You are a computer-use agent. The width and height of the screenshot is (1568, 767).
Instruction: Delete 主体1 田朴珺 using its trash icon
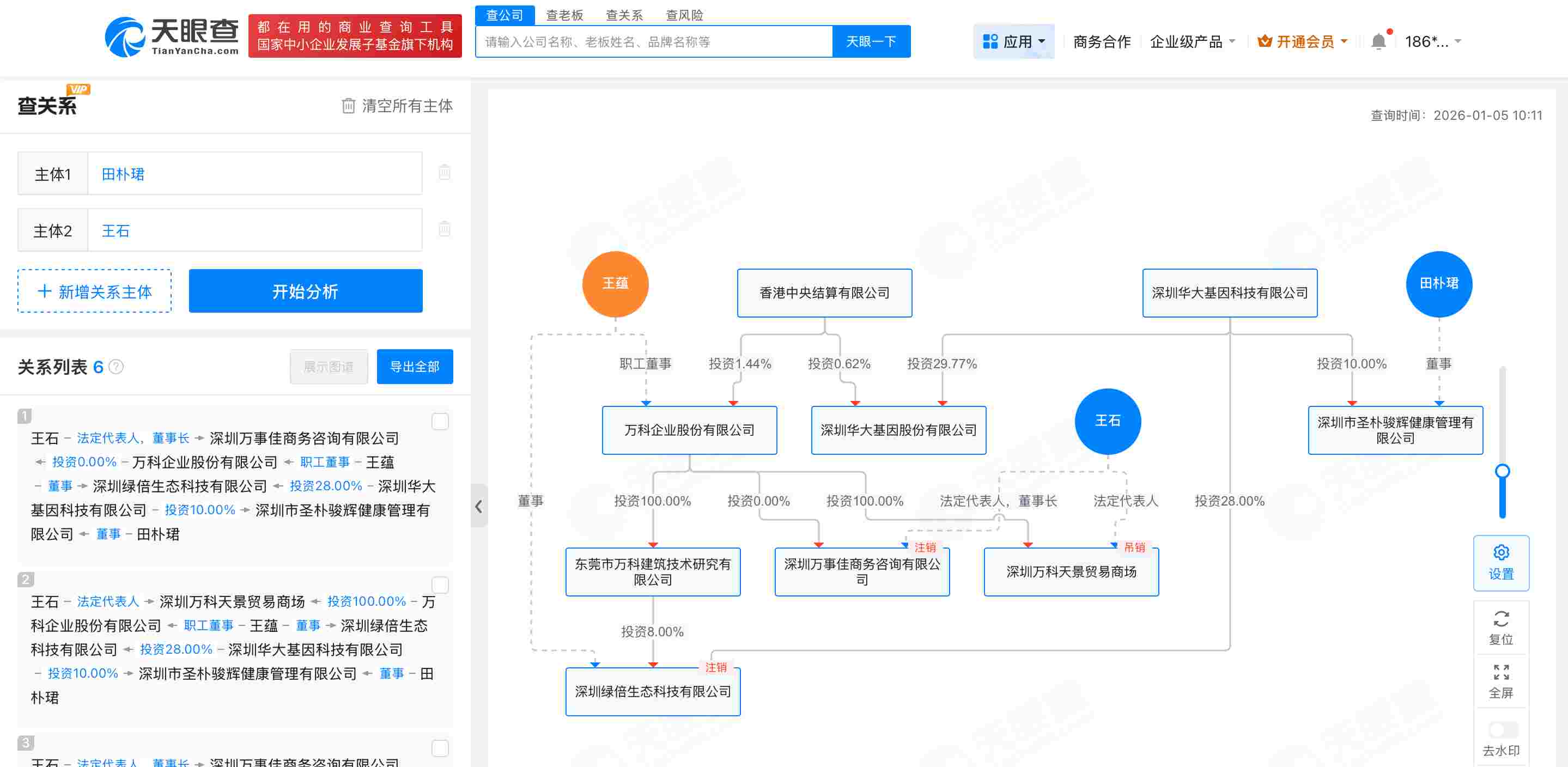[445, 173]
